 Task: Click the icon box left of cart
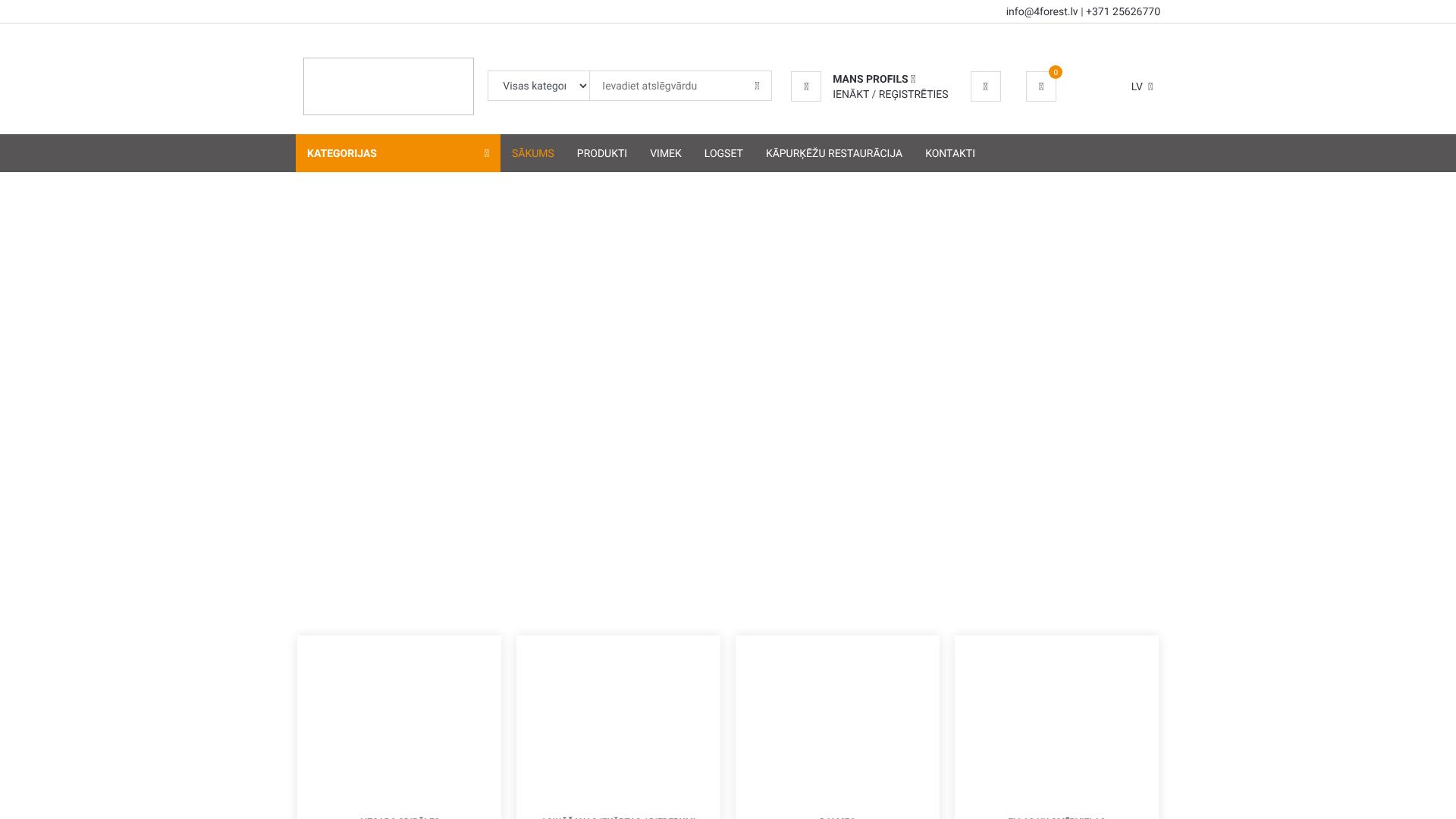pos(985,86)
